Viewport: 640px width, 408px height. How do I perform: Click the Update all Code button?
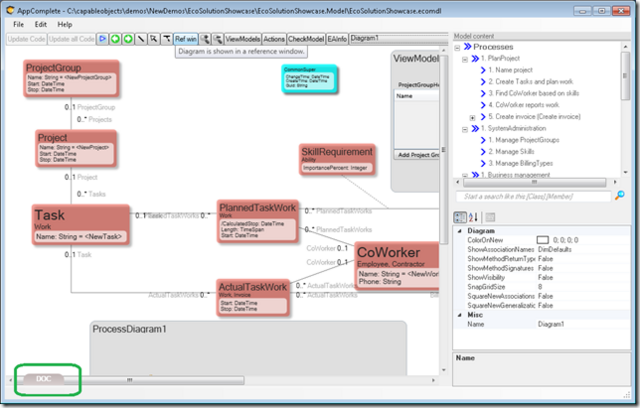coord(71,39)
